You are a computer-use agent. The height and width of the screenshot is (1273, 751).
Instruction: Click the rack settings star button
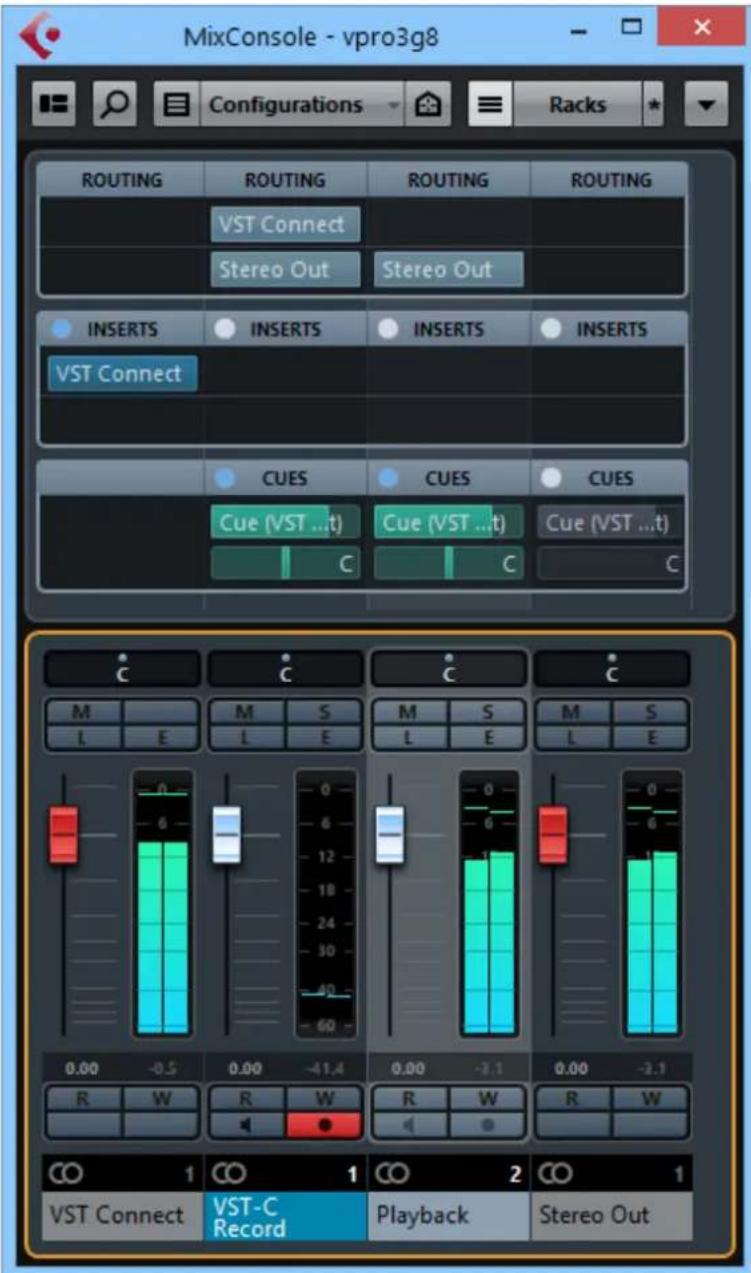(653, 105)
